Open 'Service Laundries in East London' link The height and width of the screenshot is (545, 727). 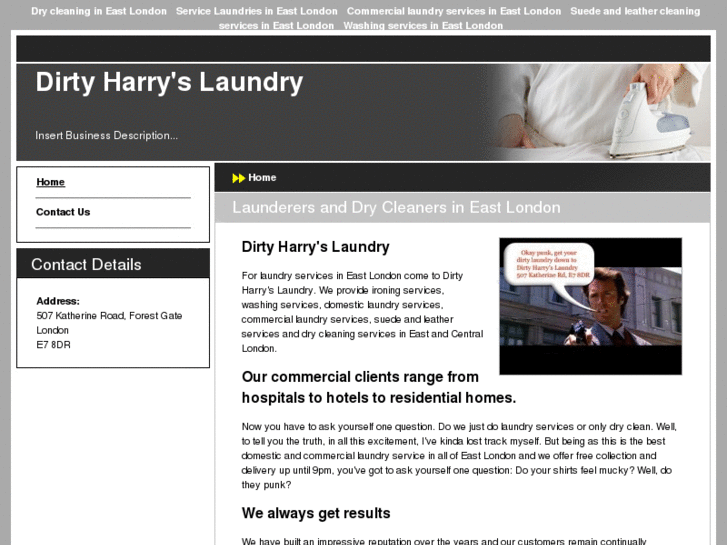coord(256,11)
